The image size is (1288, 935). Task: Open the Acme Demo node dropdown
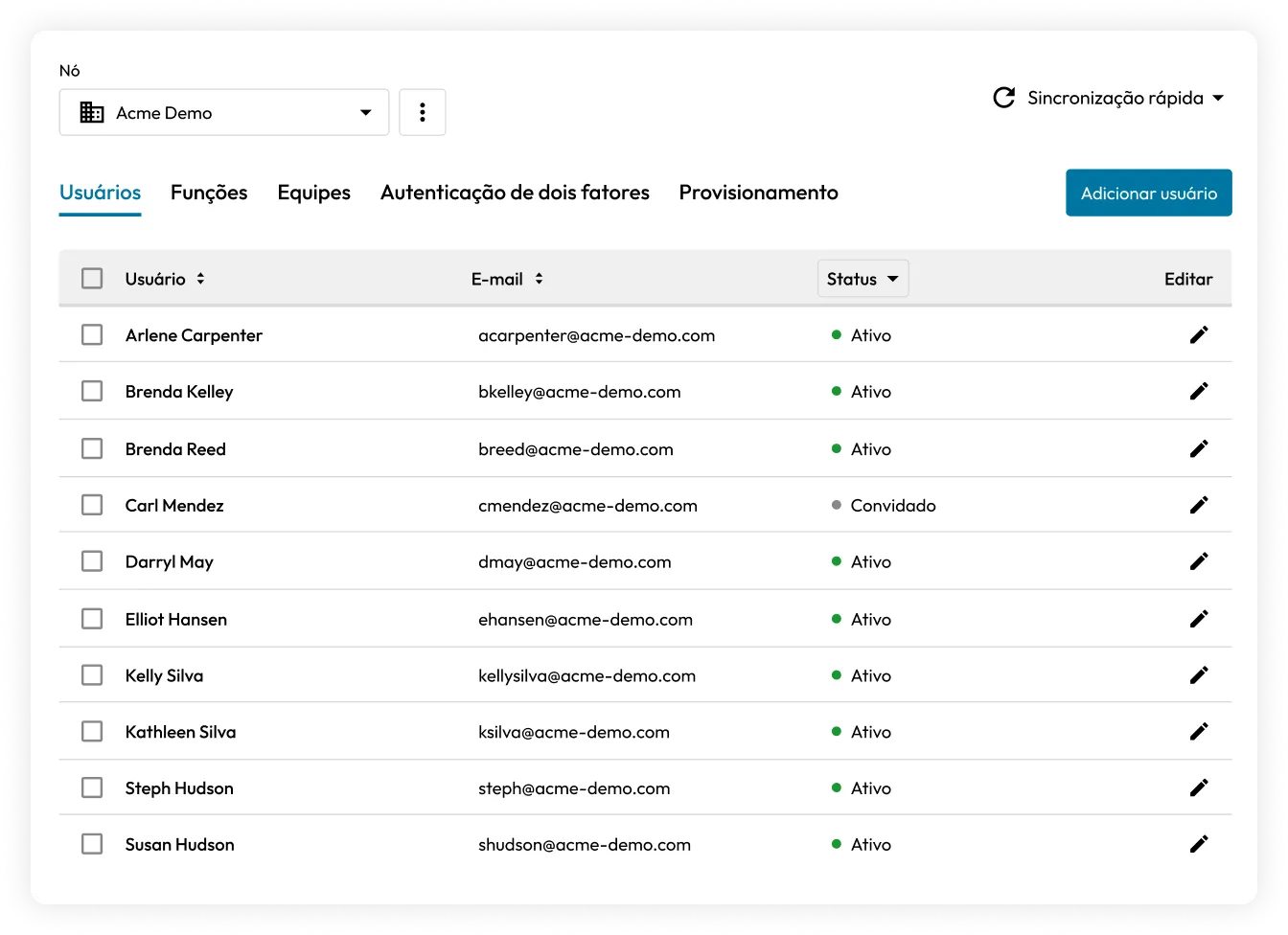click(224, 112)
